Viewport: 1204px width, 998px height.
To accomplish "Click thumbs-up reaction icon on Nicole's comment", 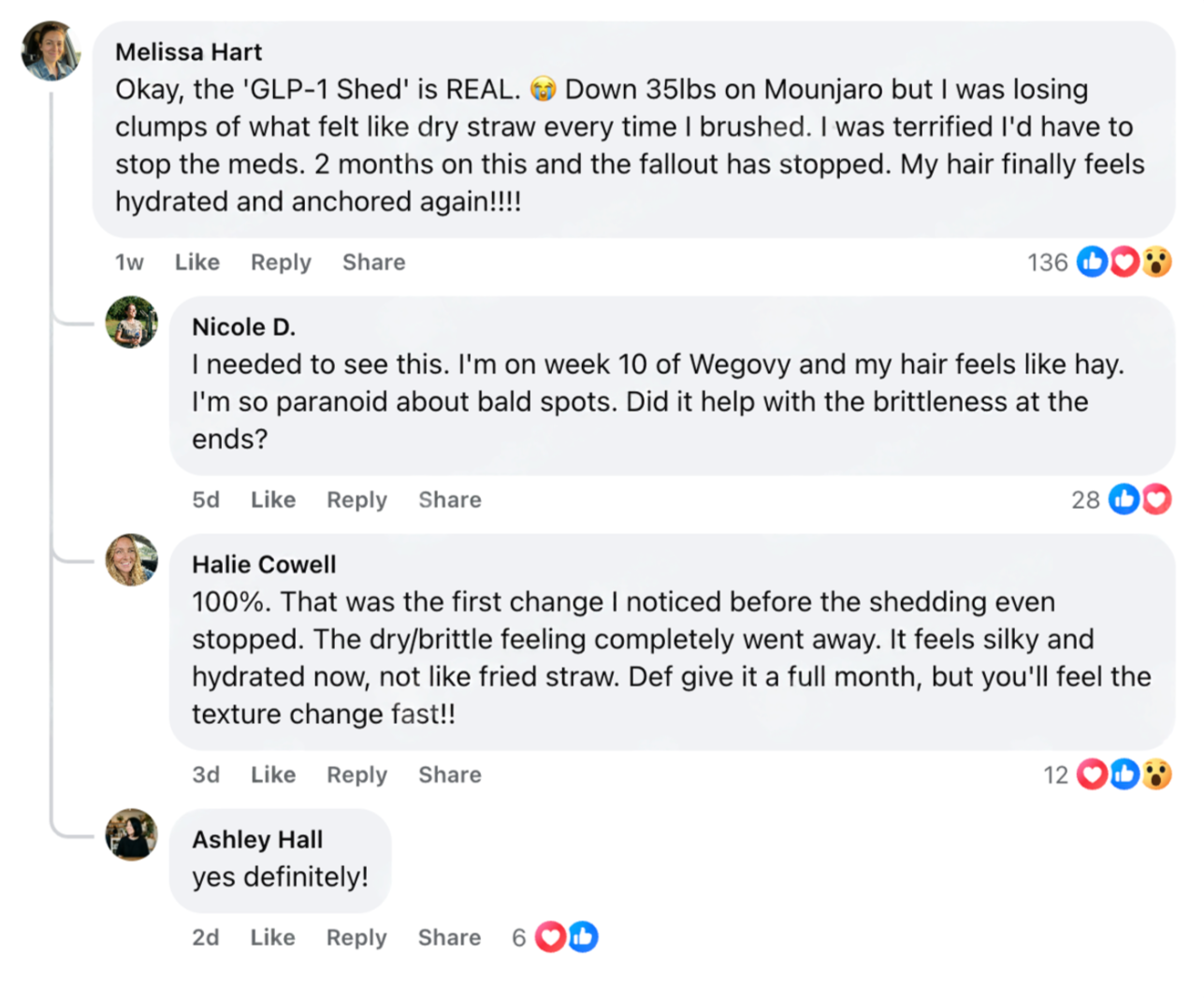I will coord(1124,499).
